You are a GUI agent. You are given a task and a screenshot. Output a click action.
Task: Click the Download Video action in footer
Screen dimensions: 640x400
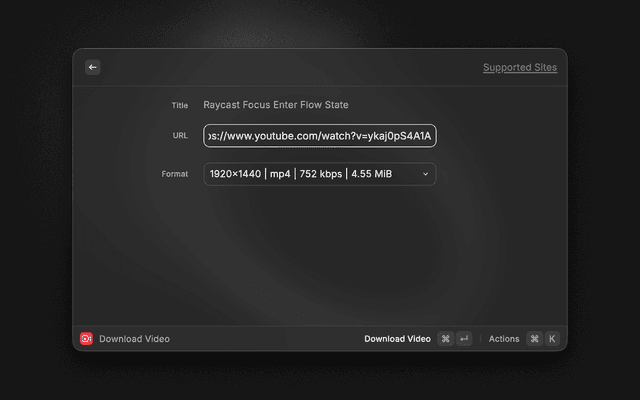pos(397,339)
